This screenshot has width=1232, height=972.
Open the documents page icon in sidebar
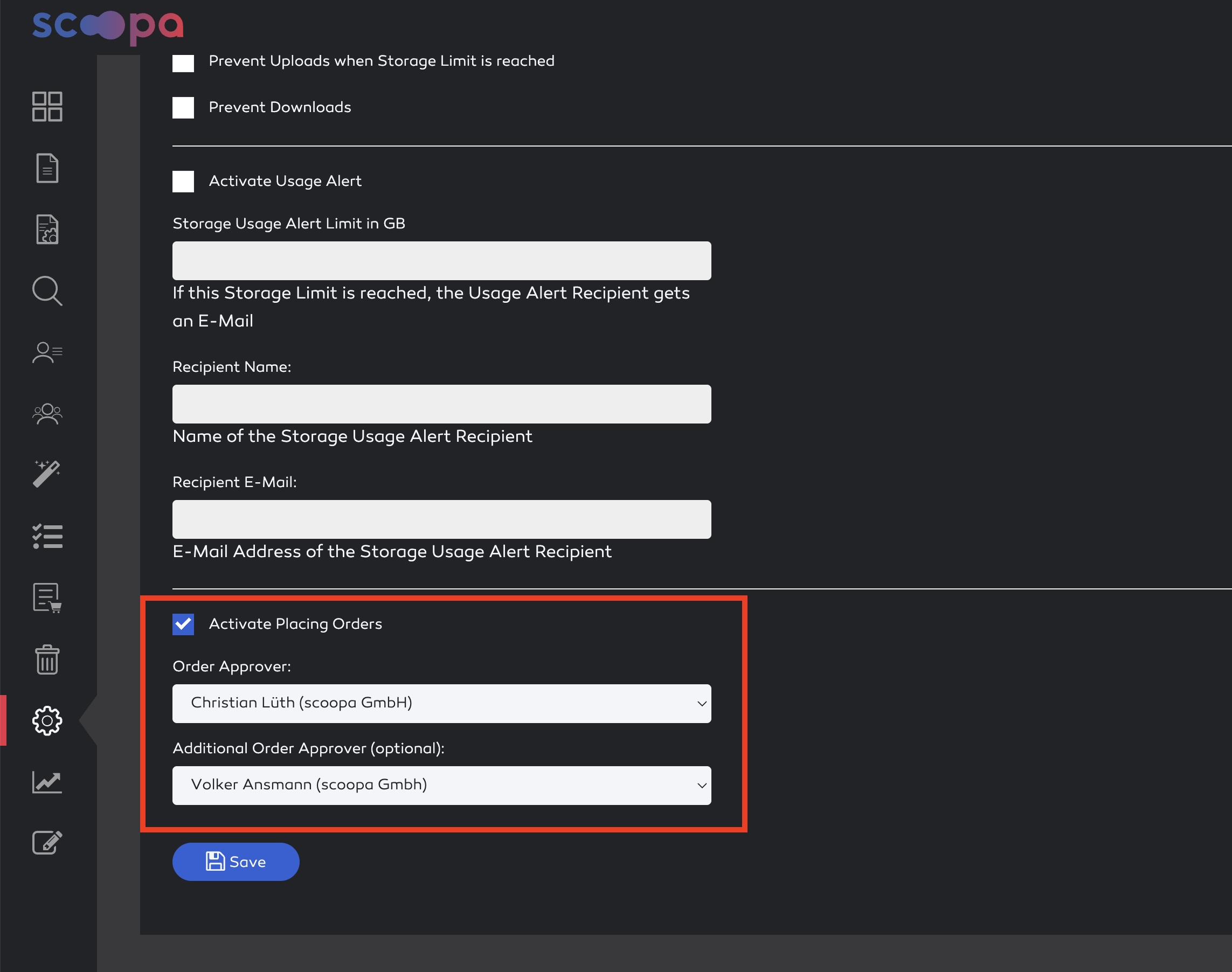point(47,168)
